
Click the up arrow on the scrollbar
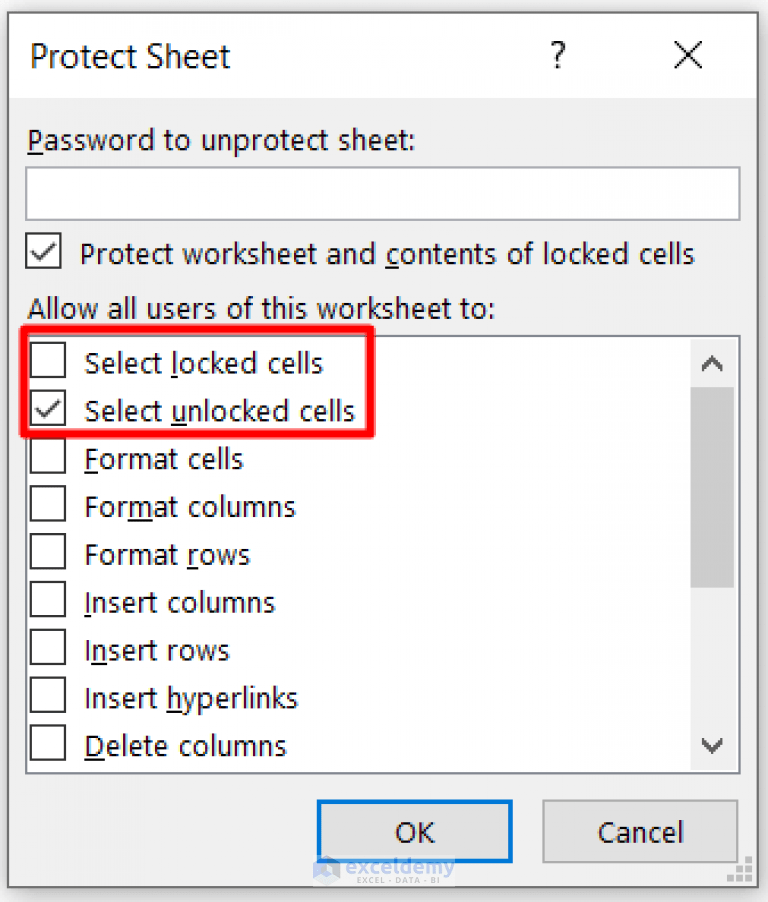pos(713,363)
